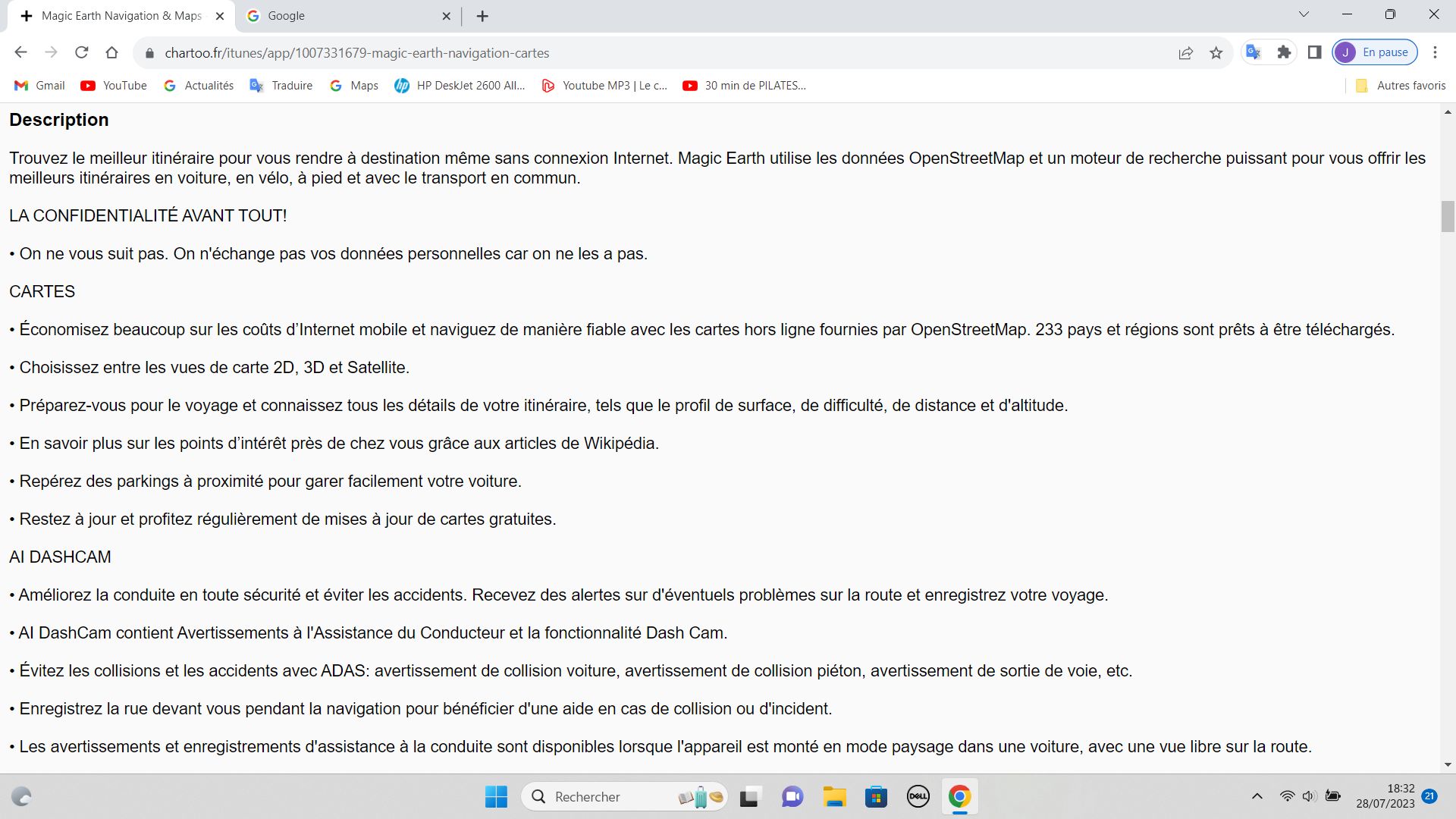Bookmark this page with the star icon
The image size is (1456, 819).
tap(1216, 52)
